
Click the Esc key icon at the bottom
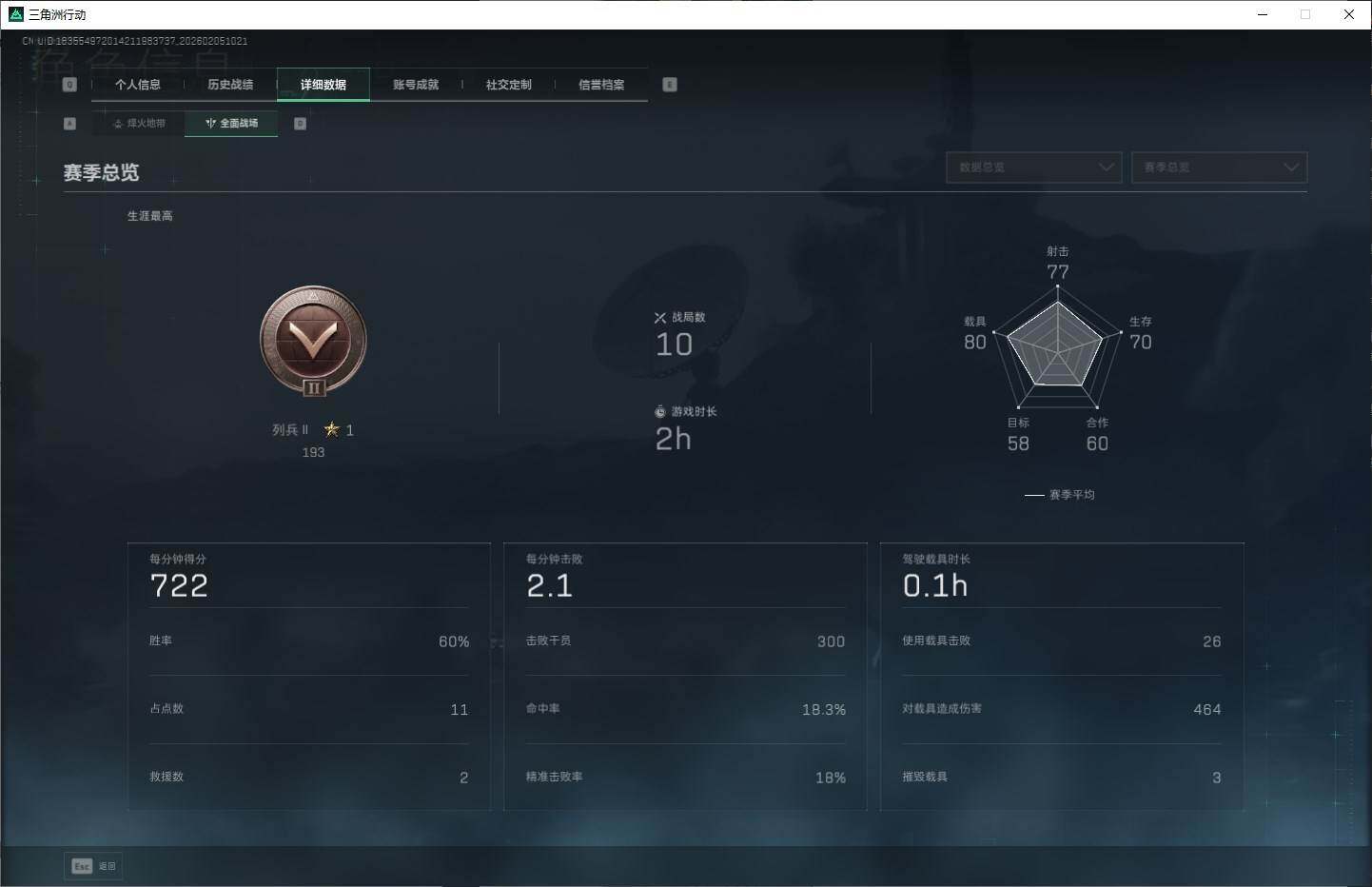tap(82, 866)
